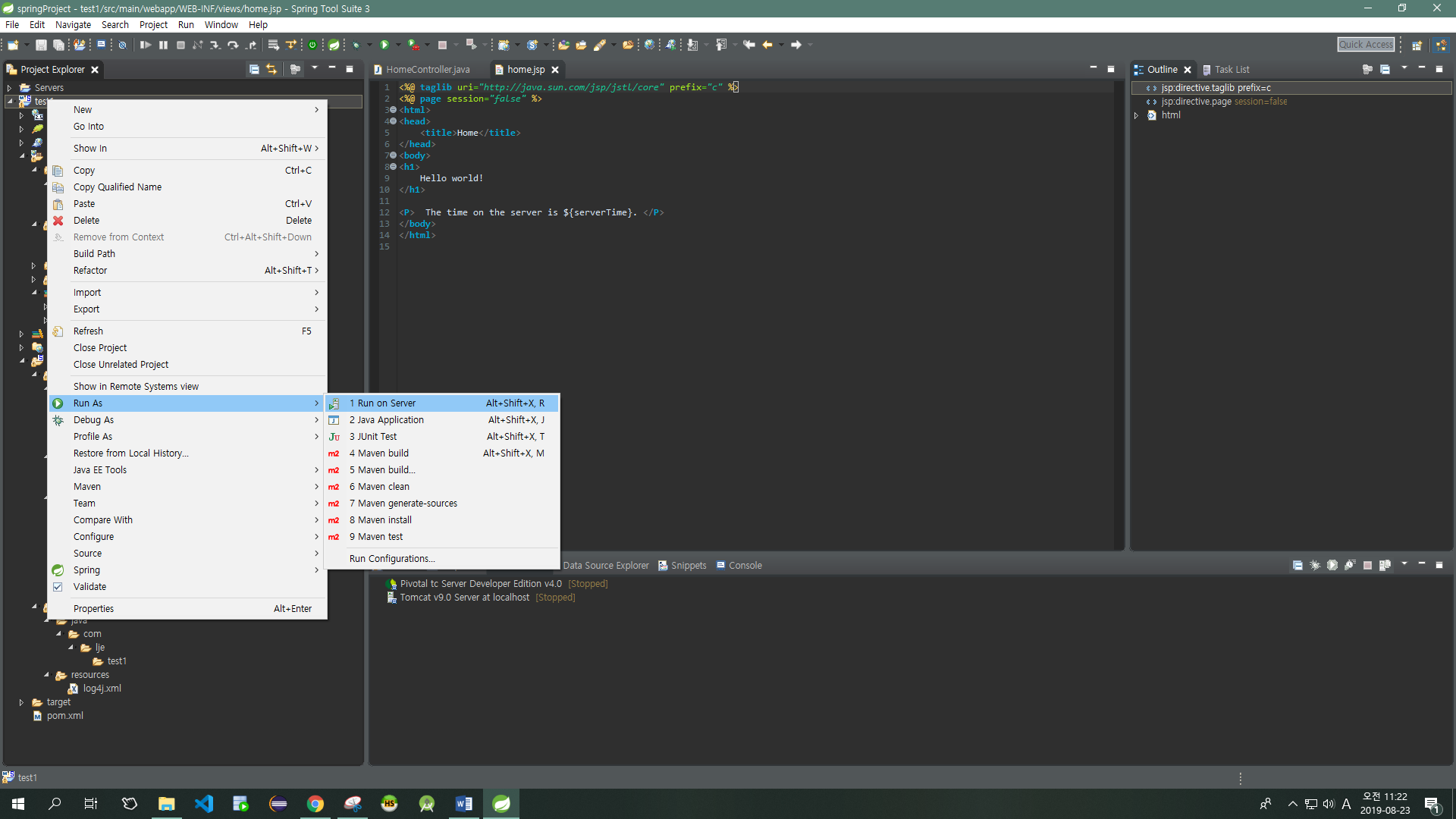The width and height of the screenshot is (1456, 819).
Task: Click Open Perspective icon near Quick Access
Action: 1416,45
